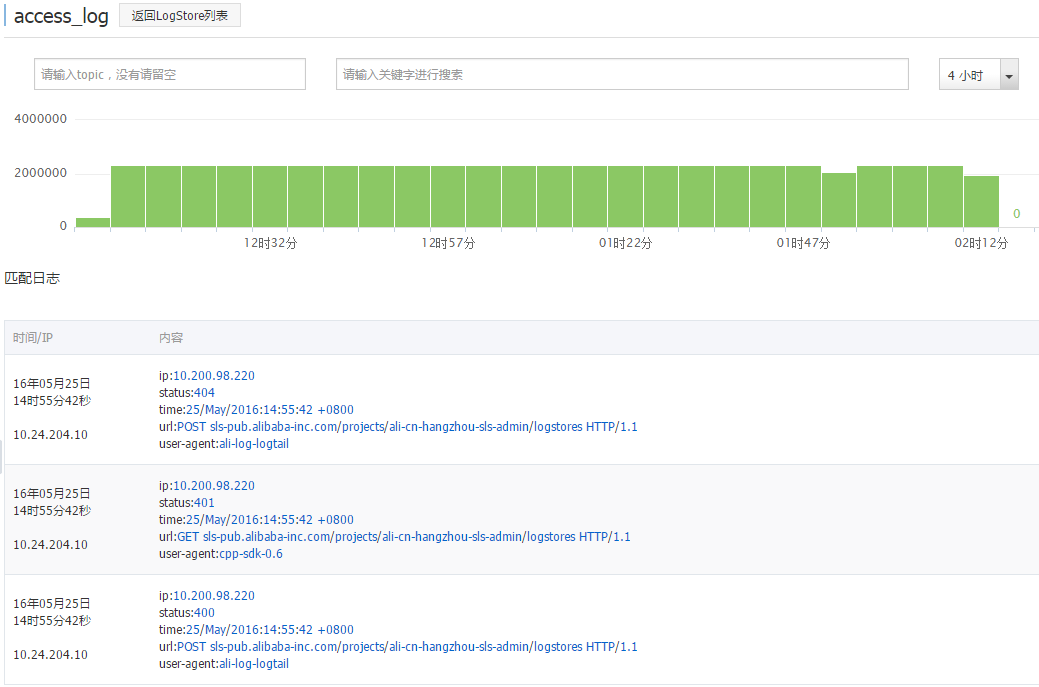The width and height of the screenshot is (1039, 687).
Task: Click the 4000000 y-axis label
Action: pos(40,119)
